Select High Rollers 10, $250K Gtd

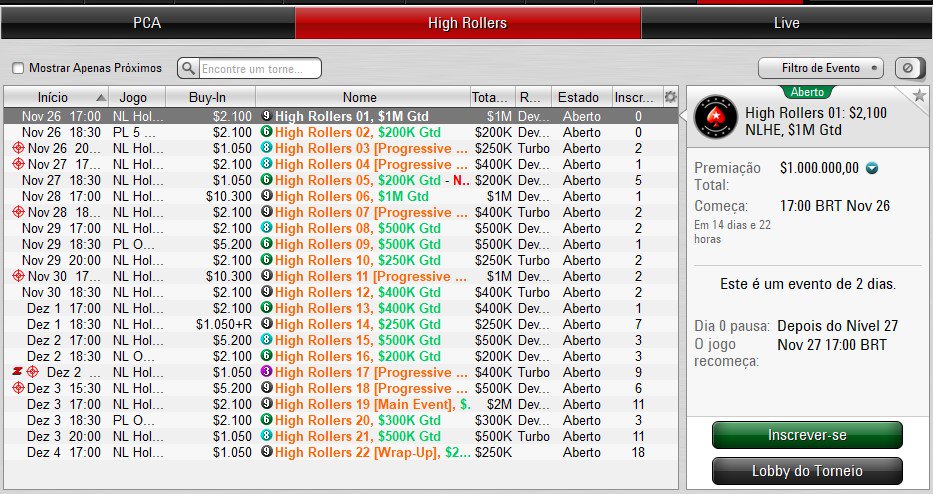coord(341,260)
